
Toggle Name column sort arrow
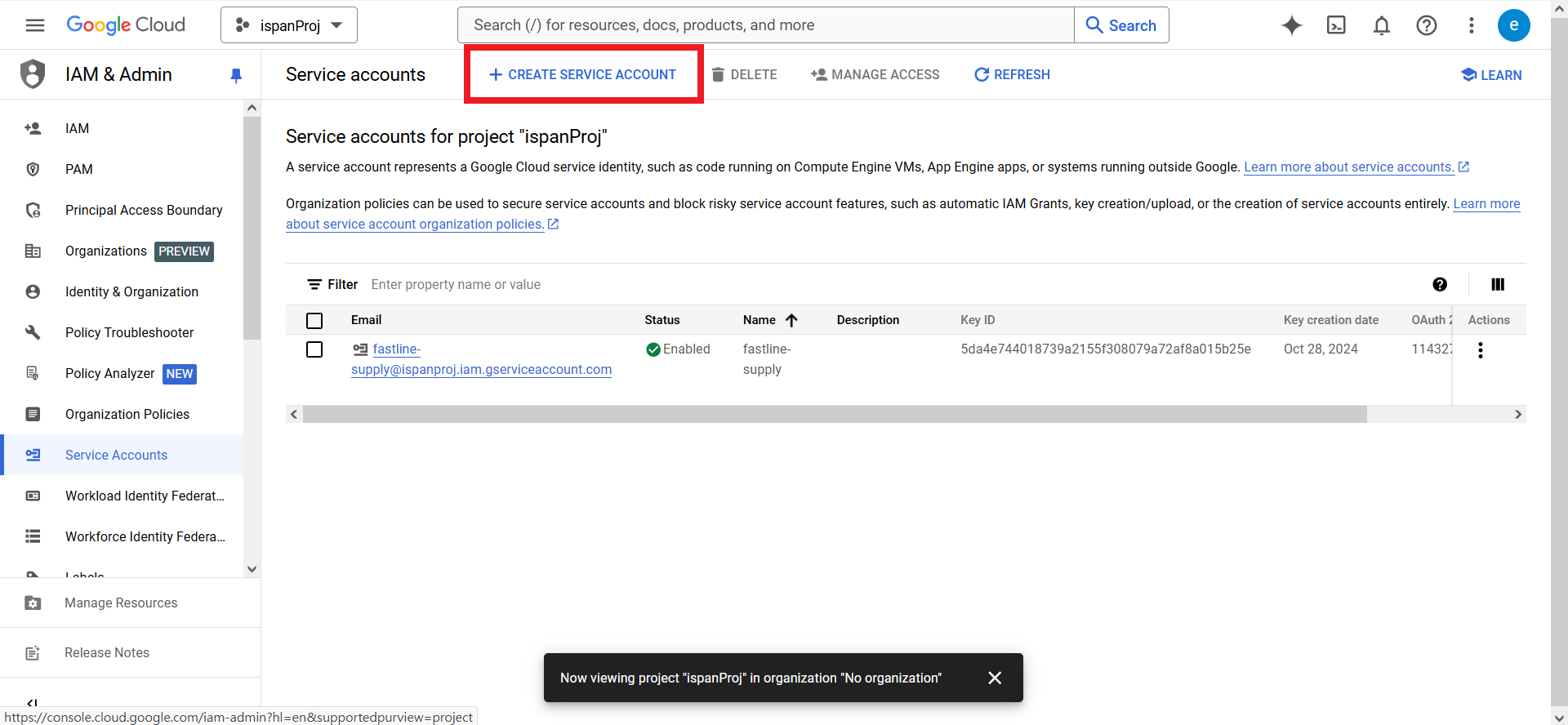791,320
